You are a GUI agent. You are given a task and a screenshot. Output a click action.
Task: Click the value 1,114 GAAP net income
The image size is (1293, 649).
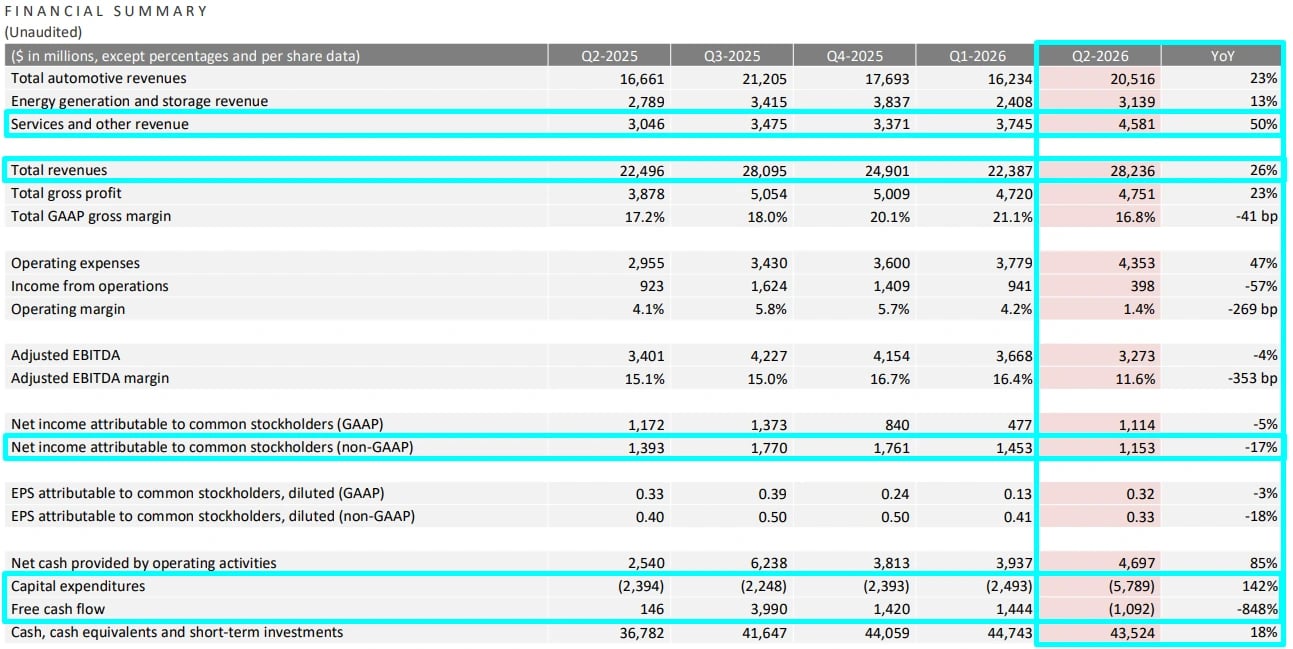click(x=1137, y=424)
